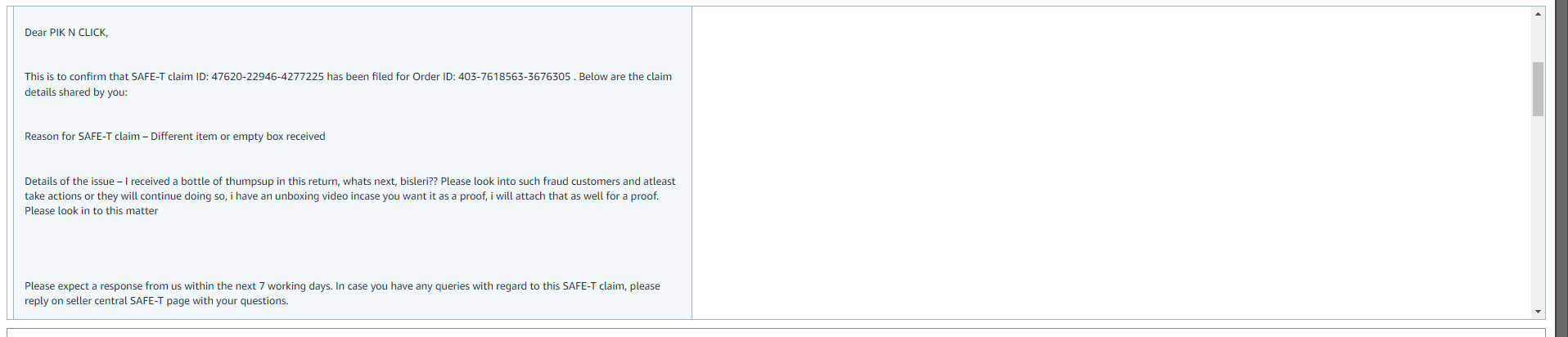Click the 'Different item or empty box received' text

238,137
